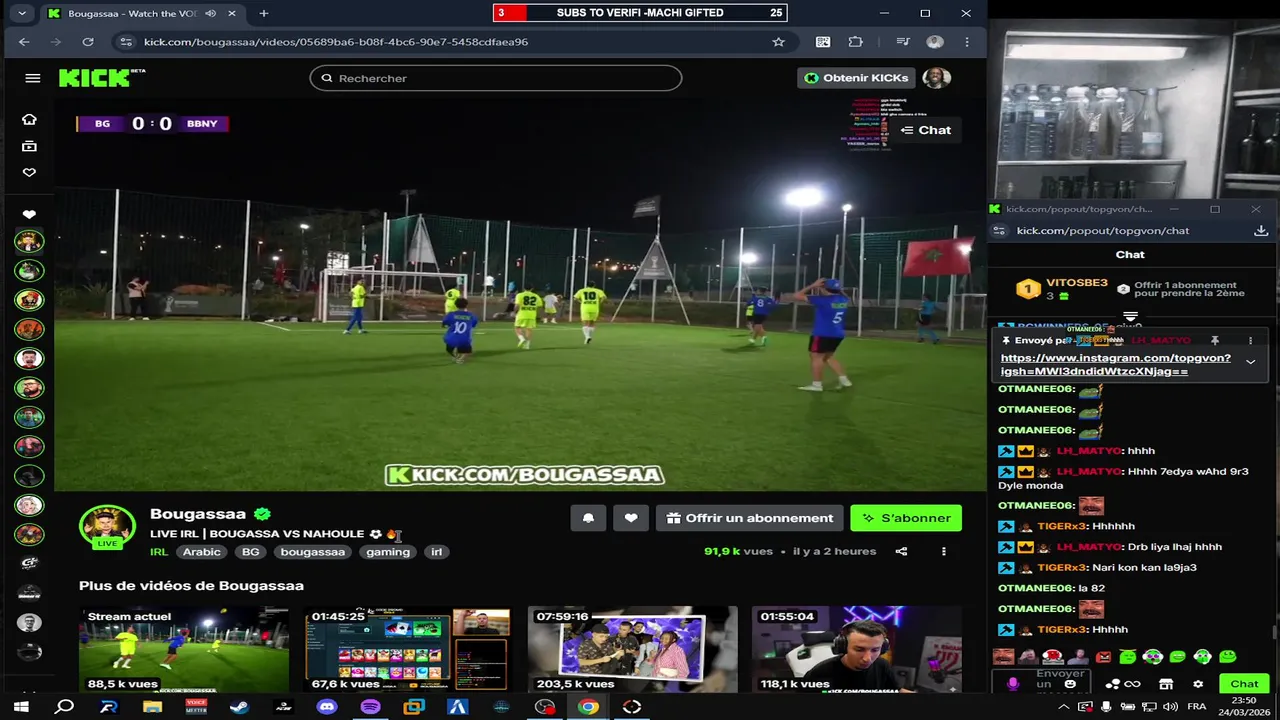Bookmark this page with star icon
The width and height of the screenshot is (1280, 720).
coord(778,42)
